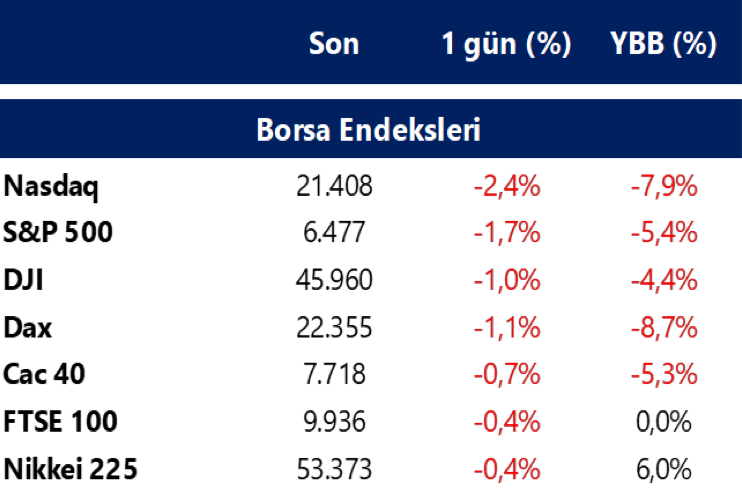
Task: Select the DJI row label
Action: pyautogui.click(x=24, y=280)
